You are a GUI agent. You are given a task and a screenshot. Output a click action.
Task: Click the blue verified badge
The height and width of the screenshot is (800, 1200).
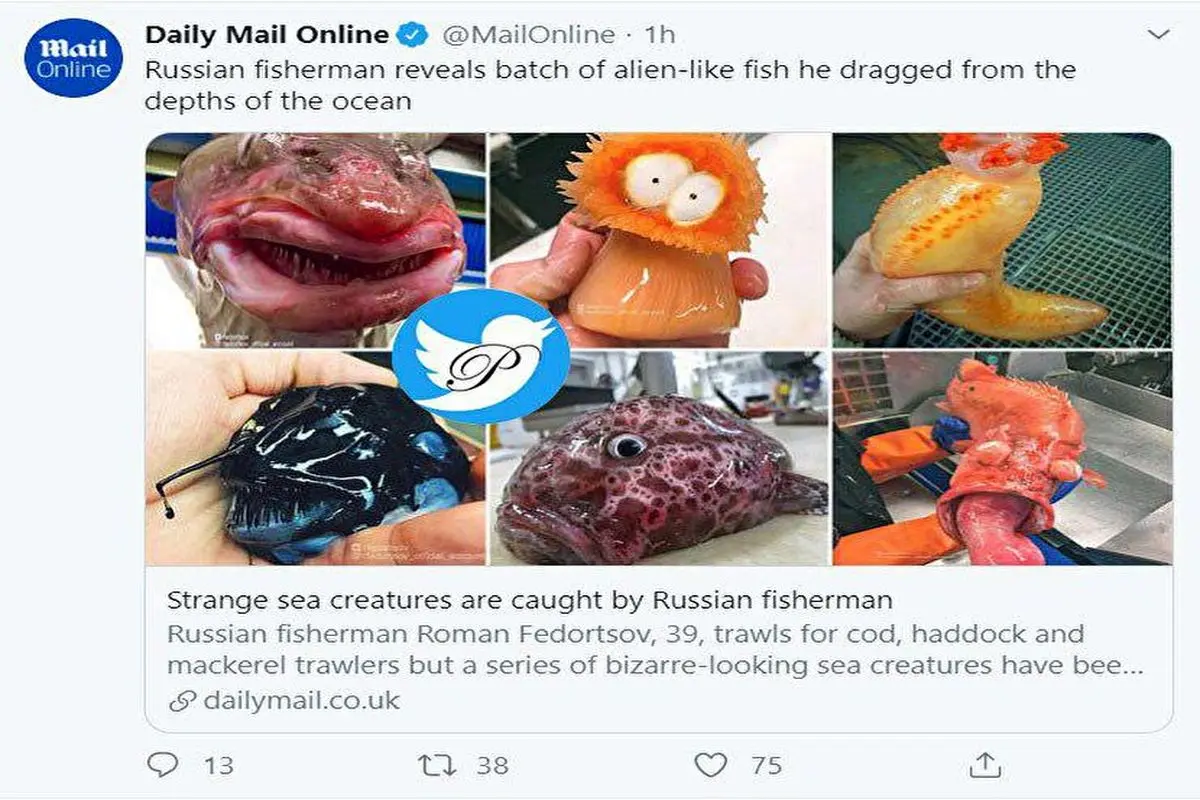click(411, 35)
